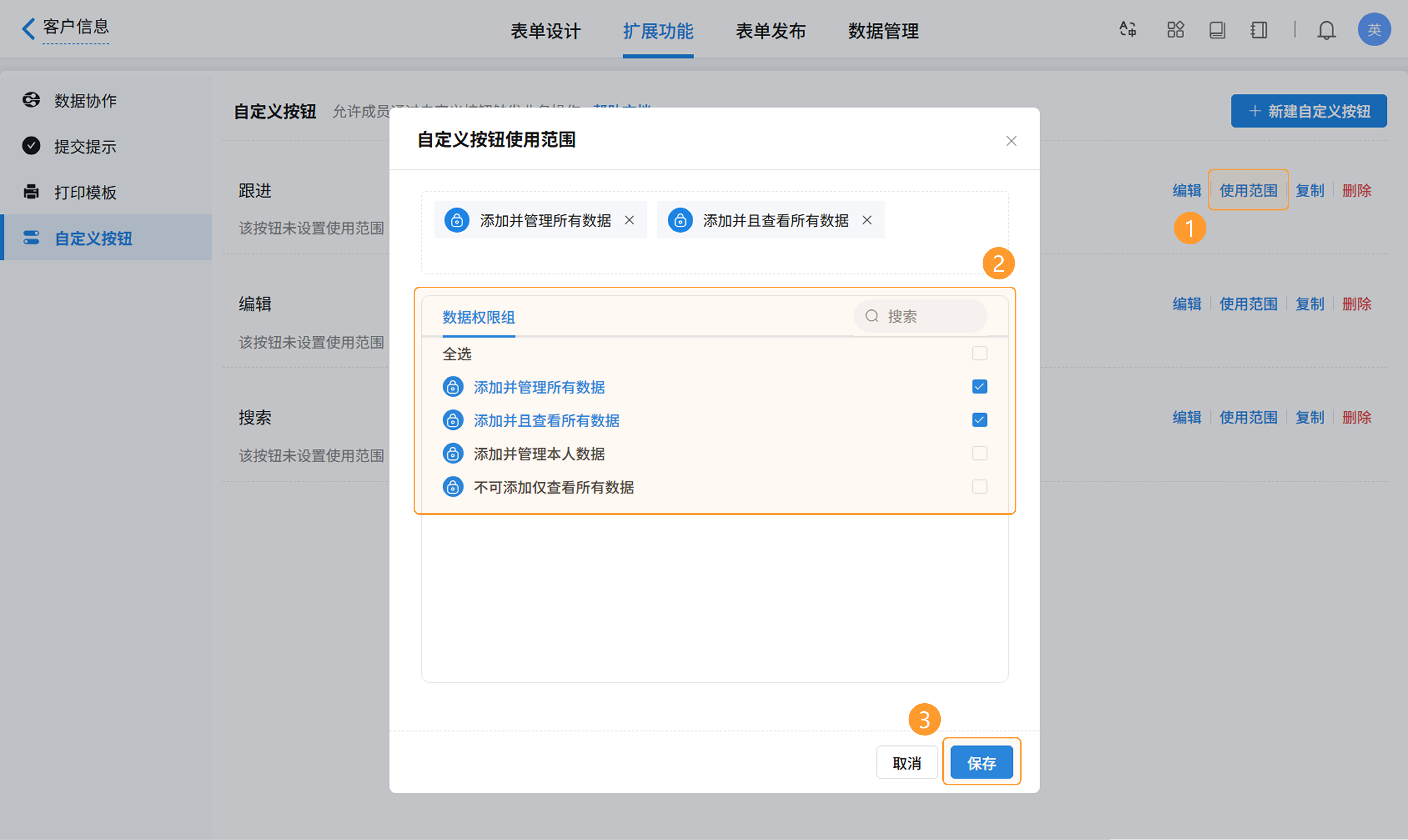This screenshot has height=840, width=1408.
Task: Remove 添加并且查看所有数据 tag with its X
Action: (x=867, y=220)
